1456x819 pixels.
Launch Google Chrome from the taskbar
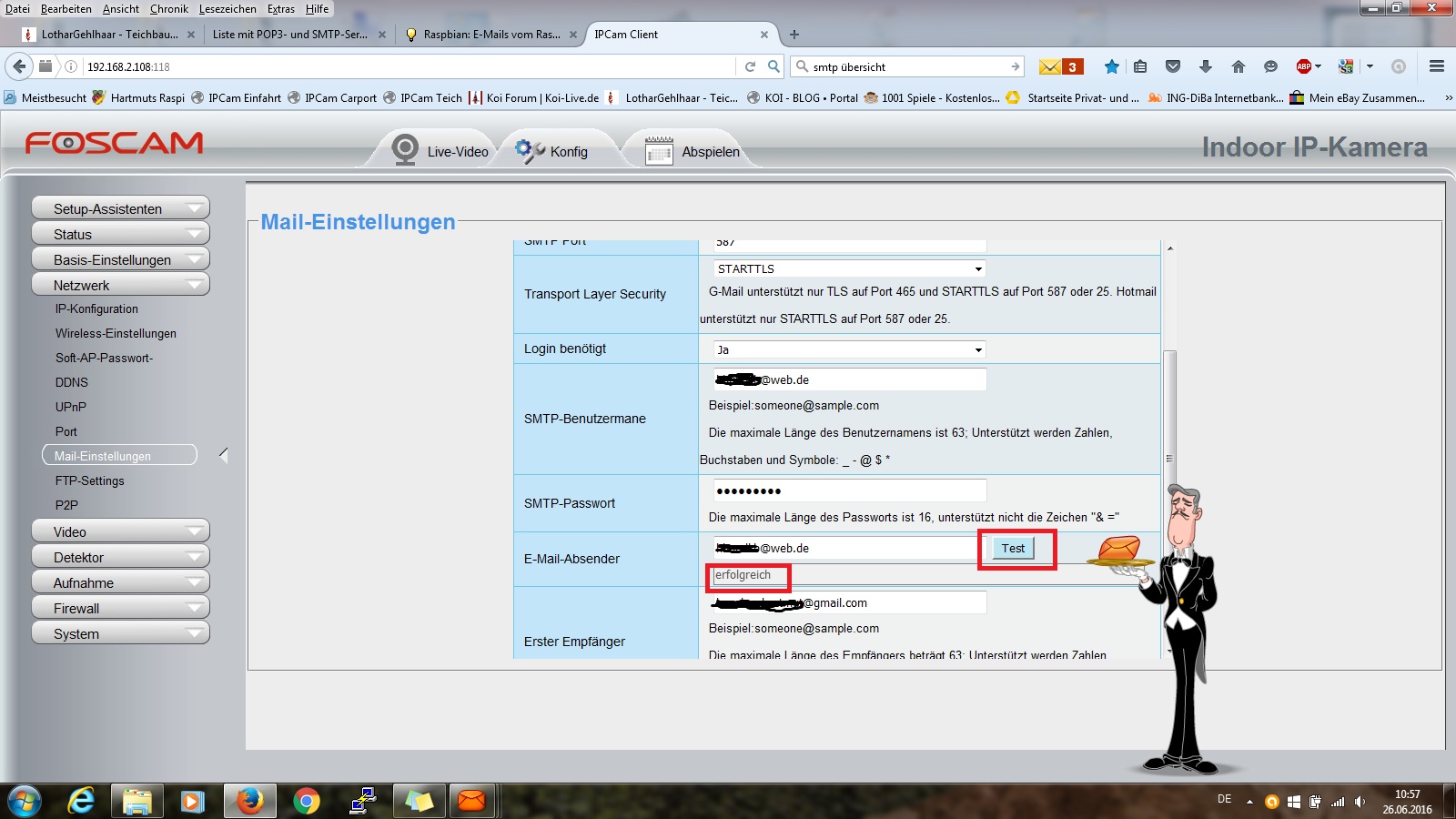coord(307,801)
